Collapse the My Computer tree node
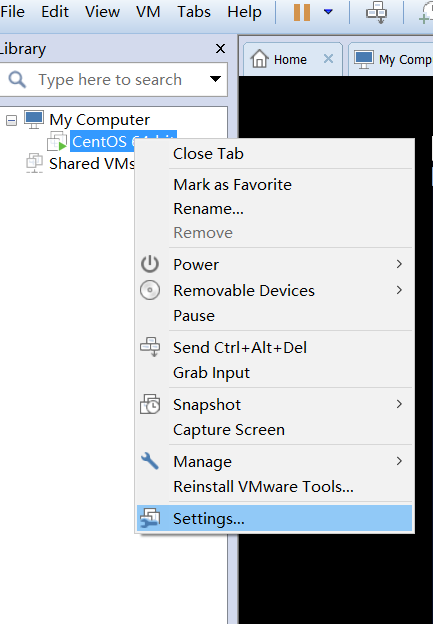Screen dimensions: 433x624 [12, 120]
